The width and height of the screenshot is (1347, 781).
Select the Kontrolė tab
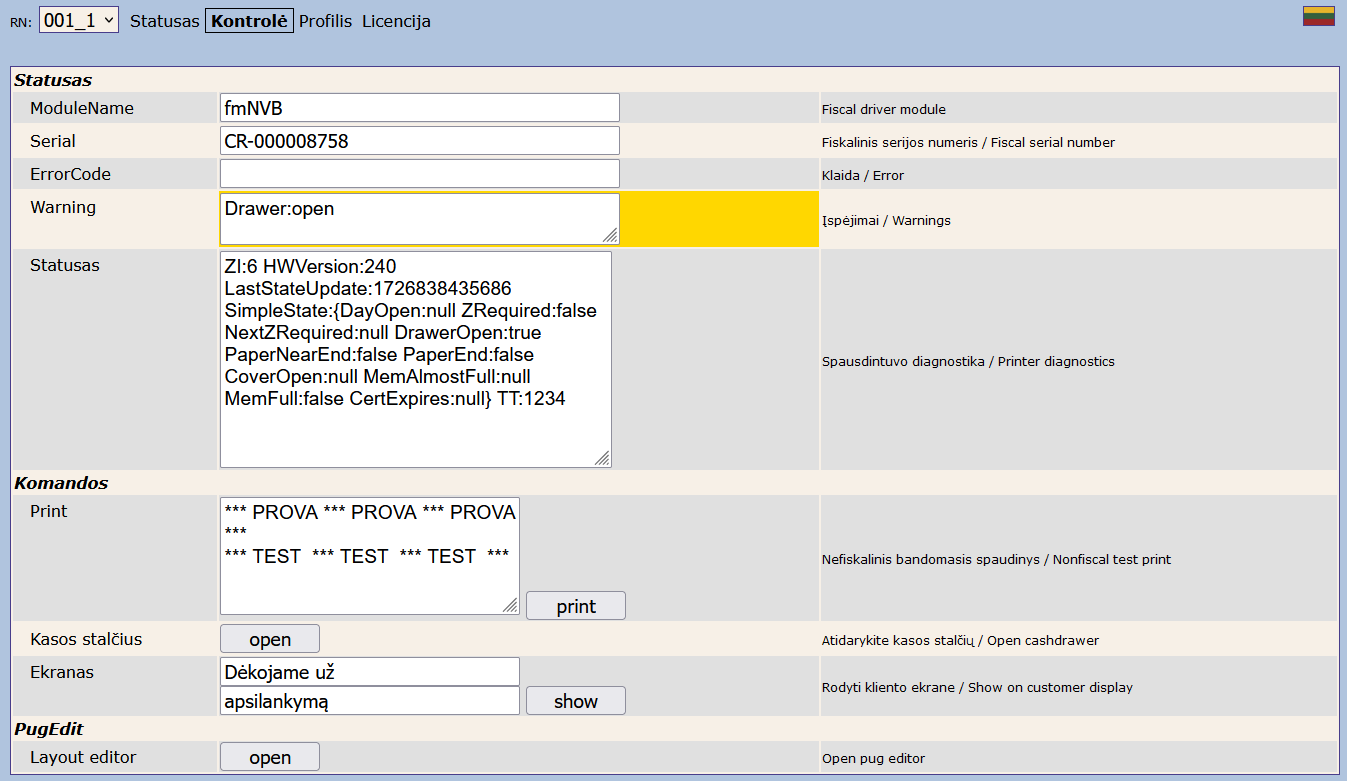point(249,21)
